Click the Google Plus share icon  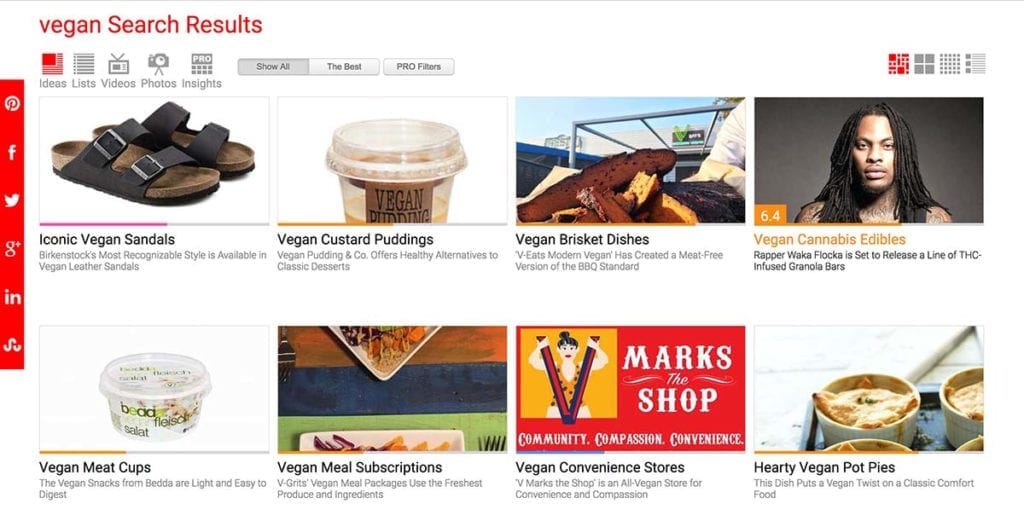point(12,248)
